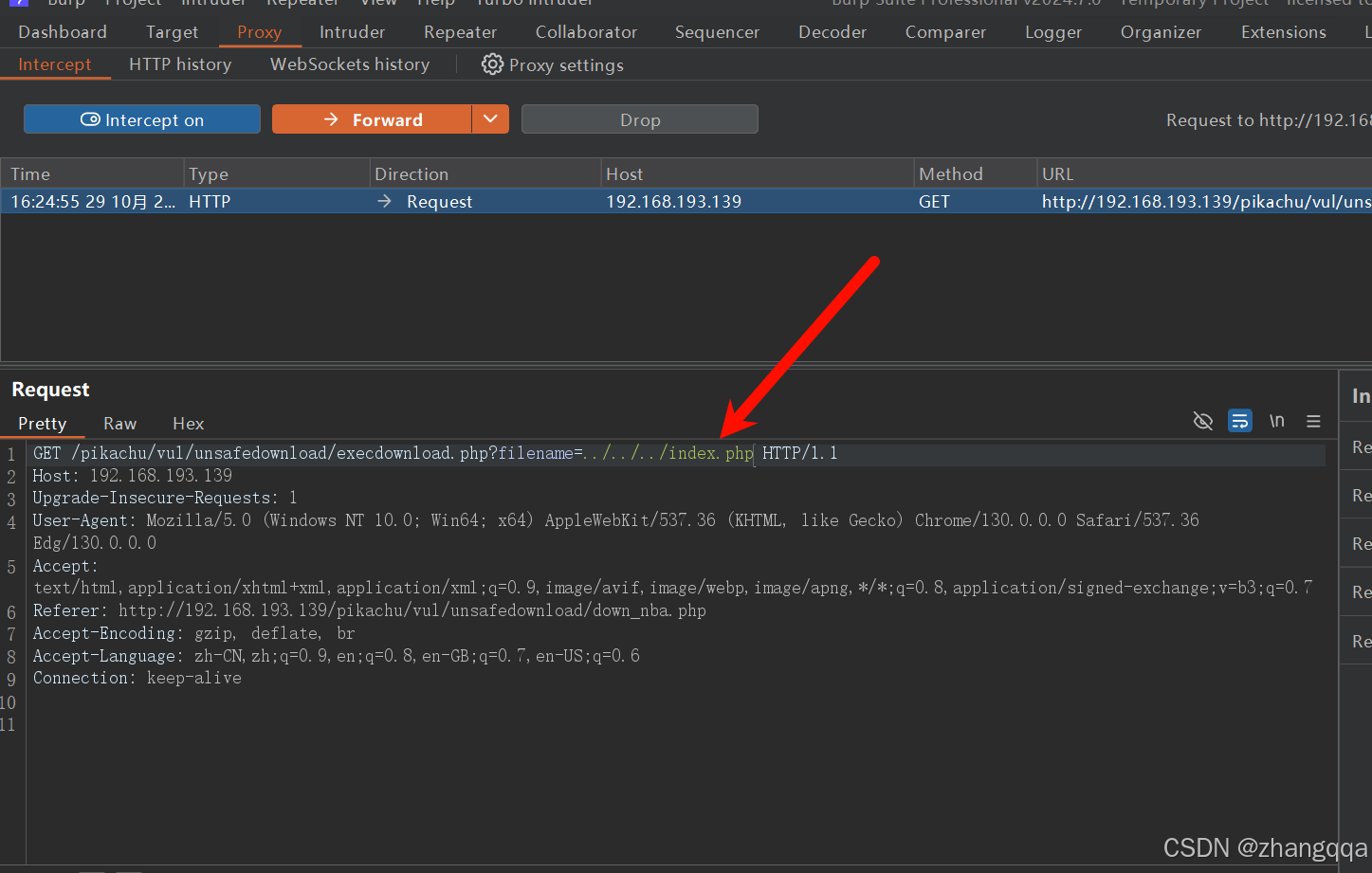This screenshot has height=873, width=1372.
Task: Select the Intercept sub-tab
Action: coord(55,64)
